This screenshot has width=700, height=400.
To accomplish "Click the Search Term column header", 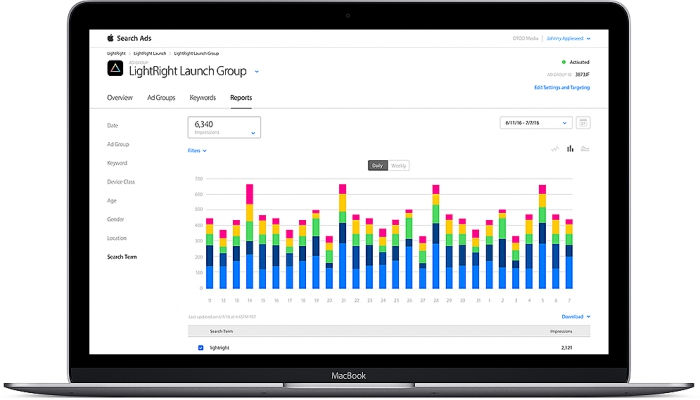I will pos(221,331).
